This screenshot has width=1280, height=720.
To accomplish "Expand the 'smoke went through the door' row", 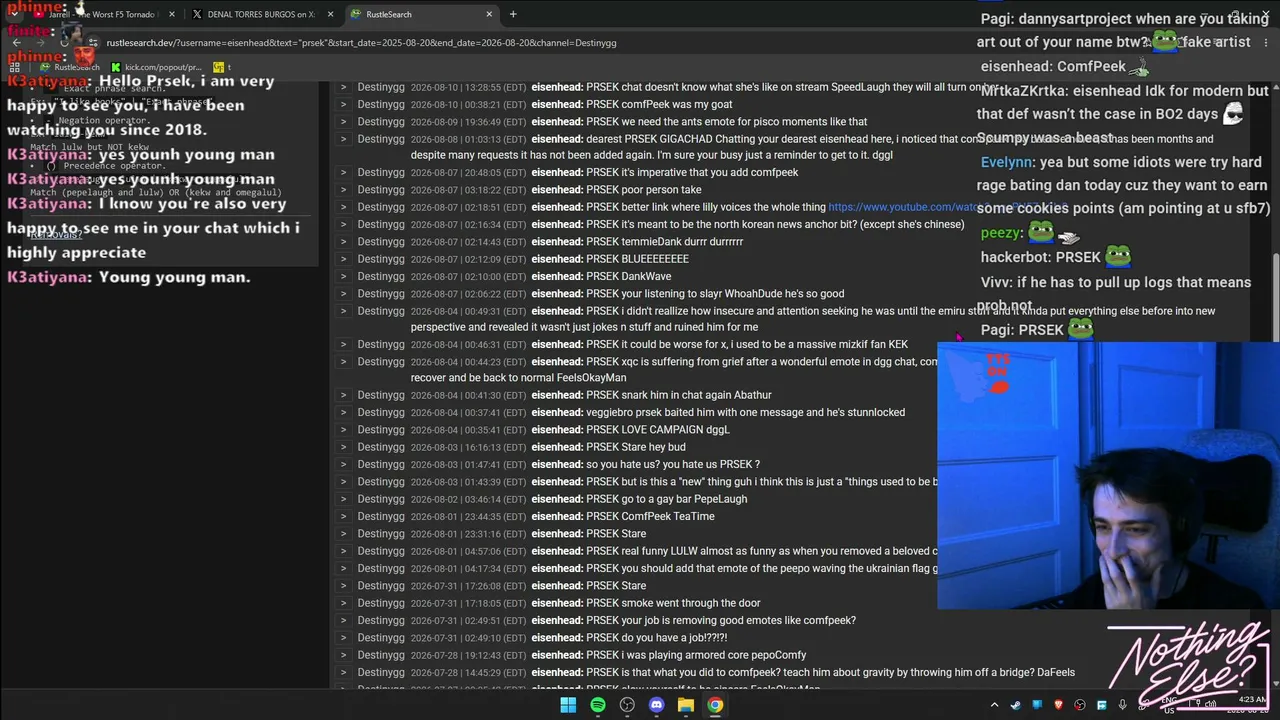I will click(x=343, y=603).
